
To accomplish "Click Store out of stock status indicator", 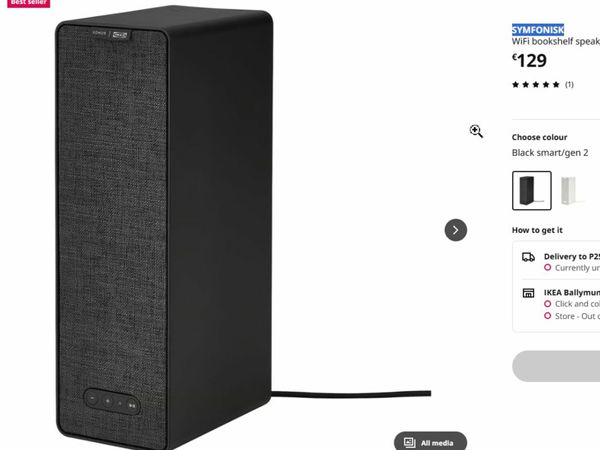I will [547, 316].
